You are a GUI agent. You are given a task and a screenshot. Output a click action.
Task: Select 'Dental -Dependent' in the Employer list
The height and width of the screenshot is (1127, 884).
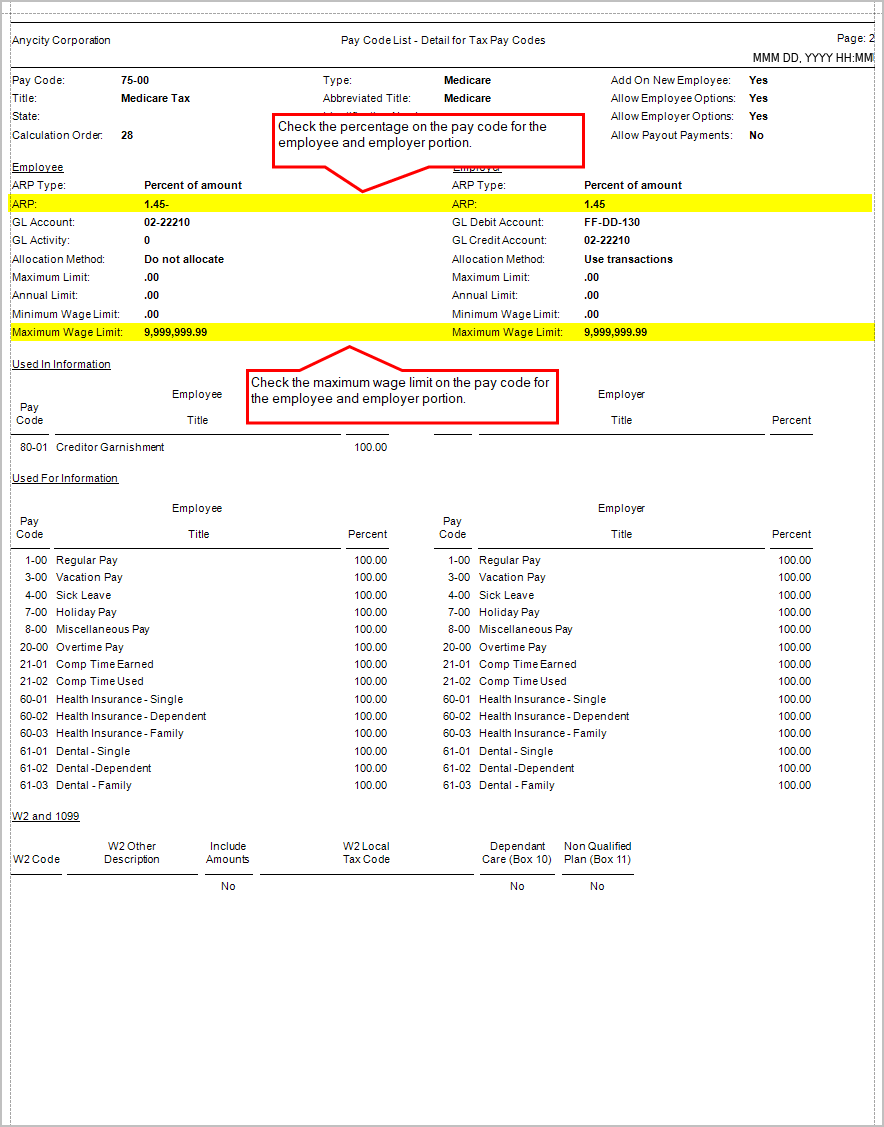(x=527, y=768)
